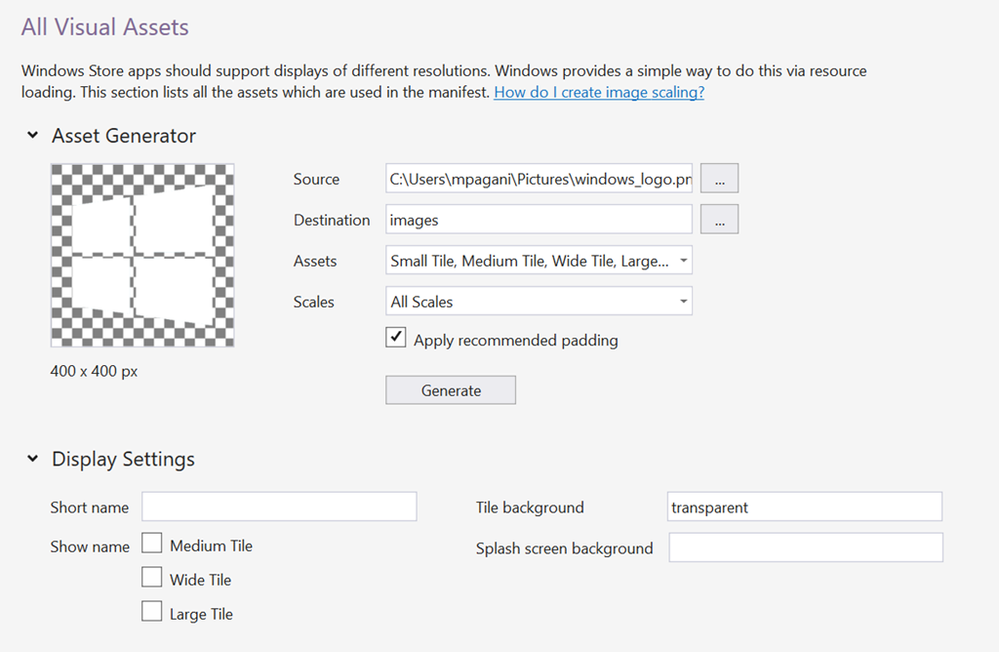
Task: Click the Short name text field
Action: pos(279,507)
